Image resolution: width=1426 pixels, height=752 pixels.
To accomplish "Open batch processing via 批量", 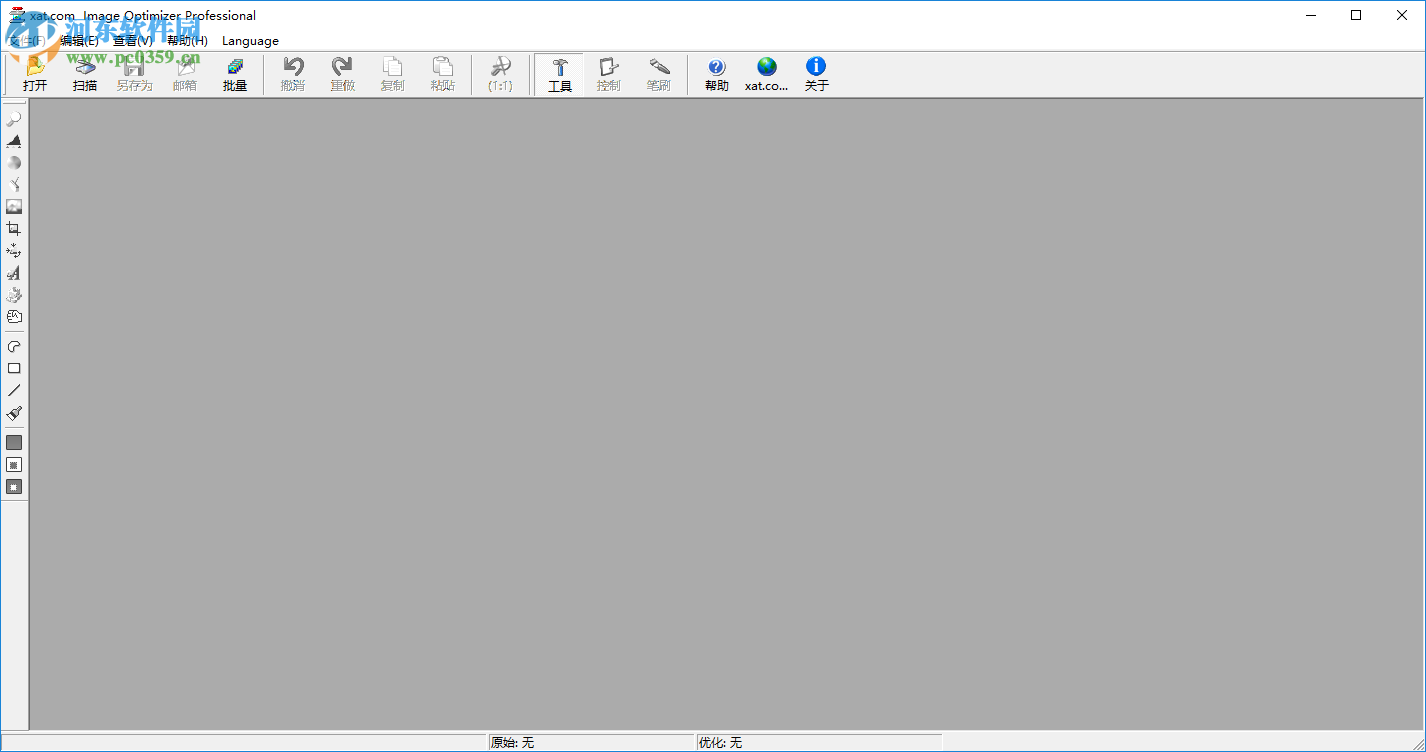I will (235, 73).
